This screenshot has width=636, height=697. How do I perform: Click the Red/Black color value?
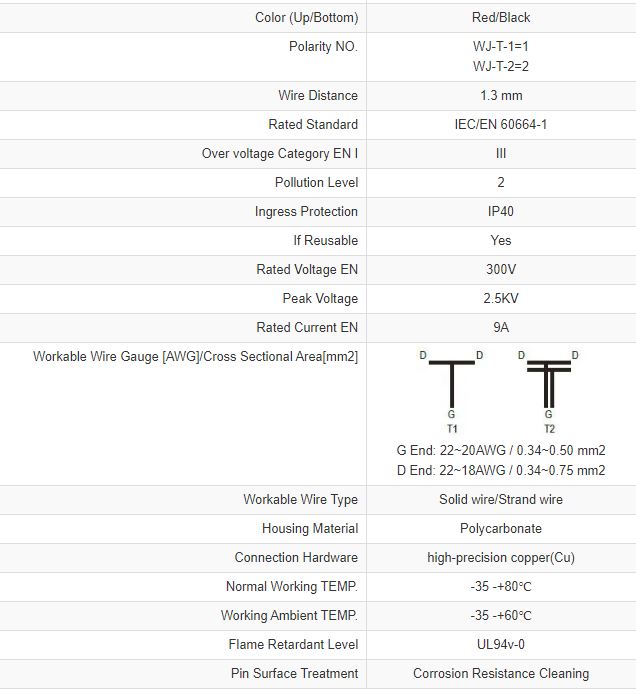(501, 17)
